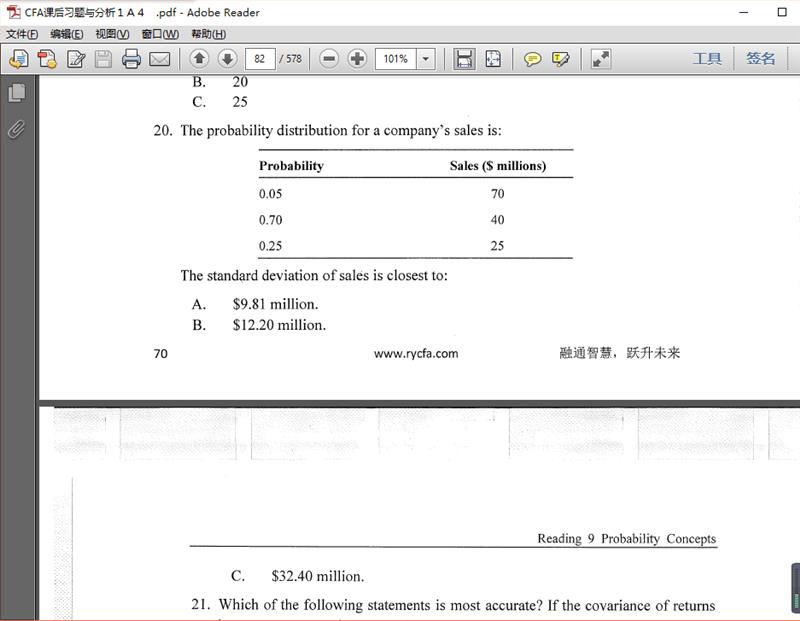Click the zoom percentage field 101%
Screen dimensions: 800x621
click(396, 59)
